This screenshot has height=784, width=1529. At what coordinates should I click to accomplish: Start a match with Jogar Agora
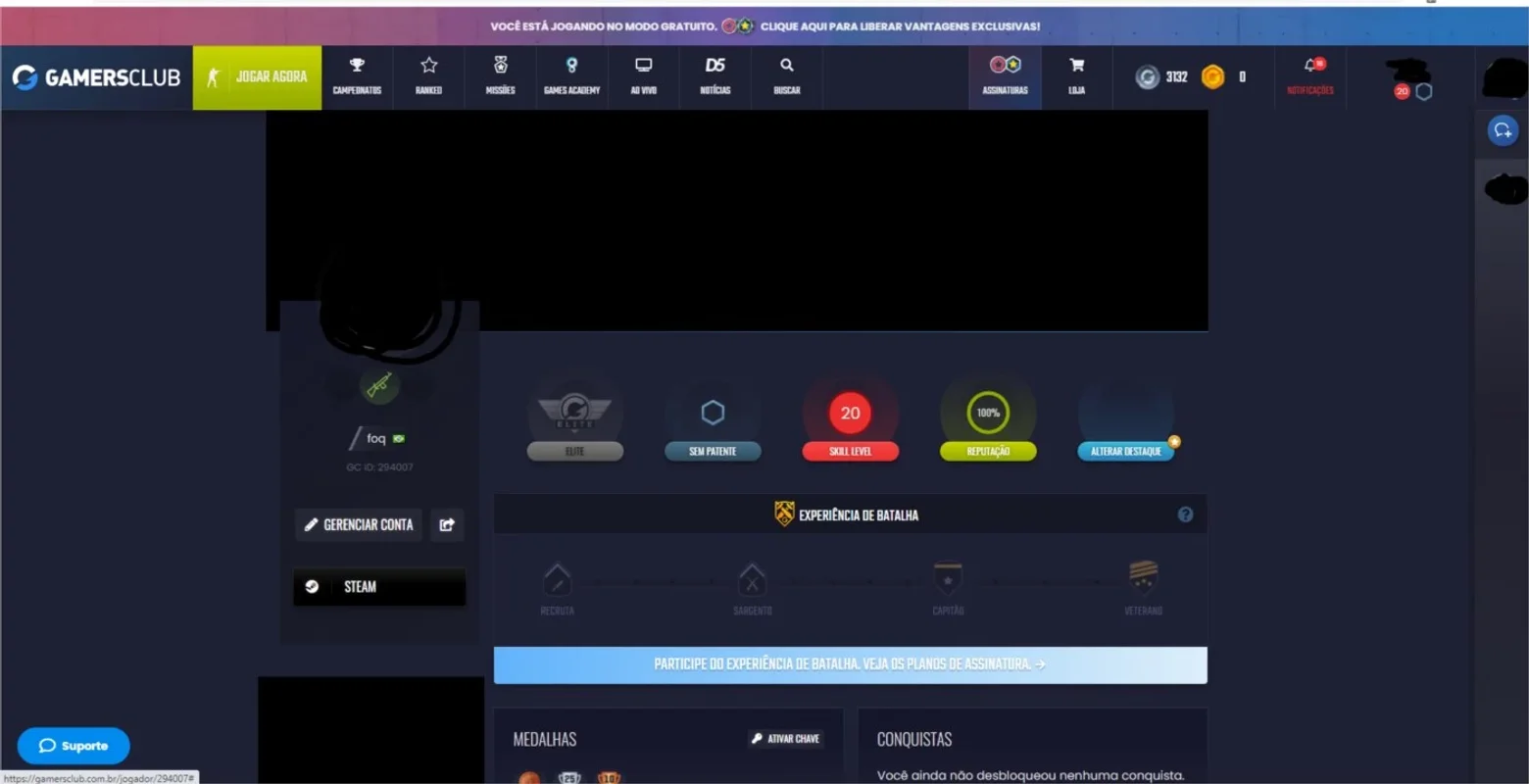[257, 77]
